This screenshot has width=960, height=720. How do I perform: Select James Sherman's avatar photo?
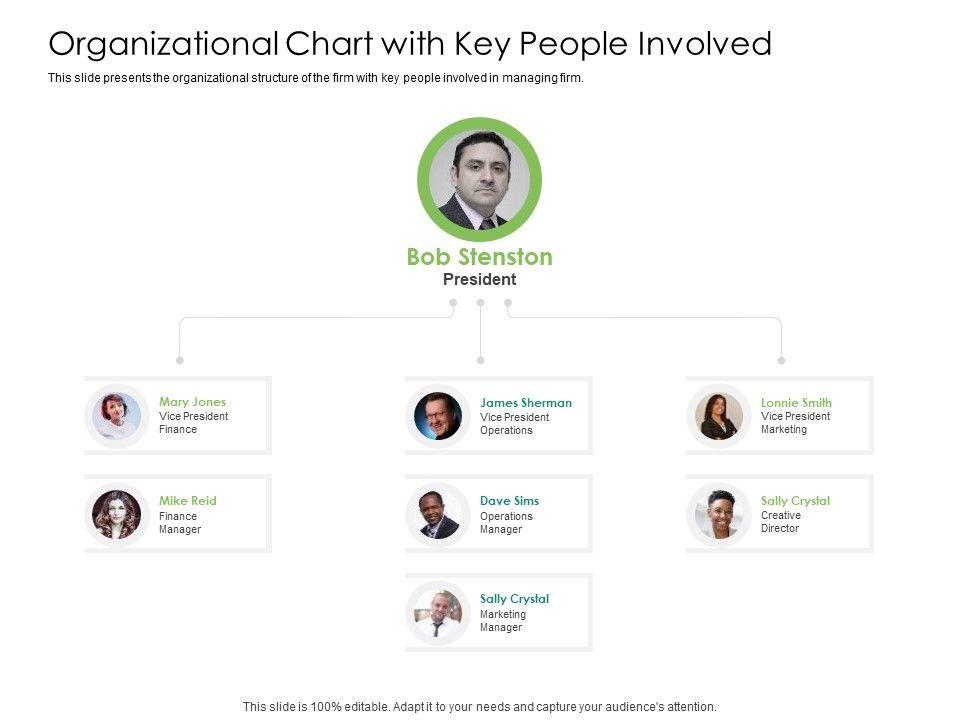pos(438,415)
